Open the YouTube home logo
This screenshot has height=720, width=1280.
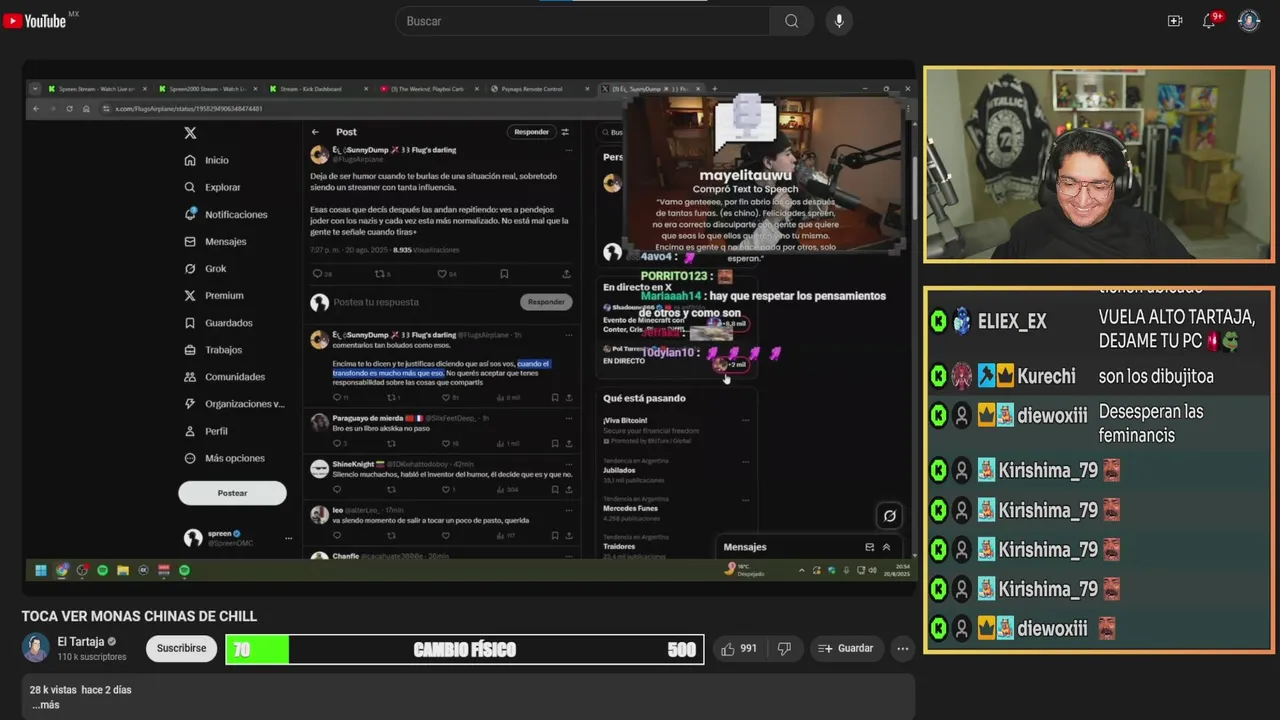click(x=35, y=21)
